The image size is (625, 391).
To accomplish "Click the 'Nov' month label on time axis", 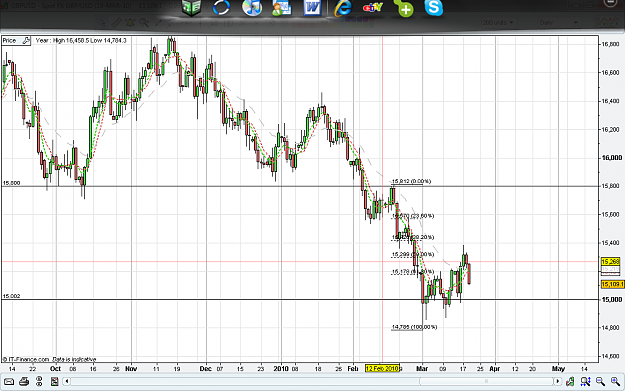I will [x=131, y=369].
